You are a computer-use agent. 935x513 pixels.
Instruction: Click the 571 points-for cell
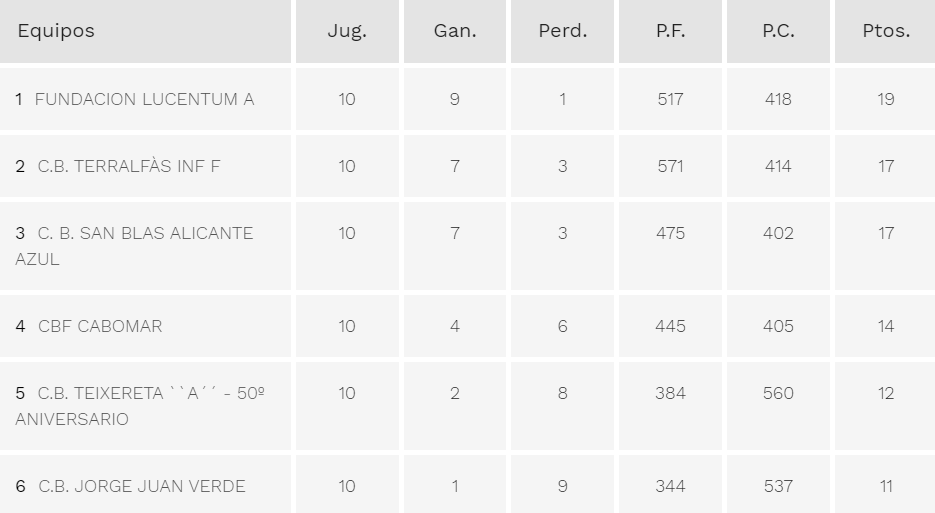pos(670,166)
